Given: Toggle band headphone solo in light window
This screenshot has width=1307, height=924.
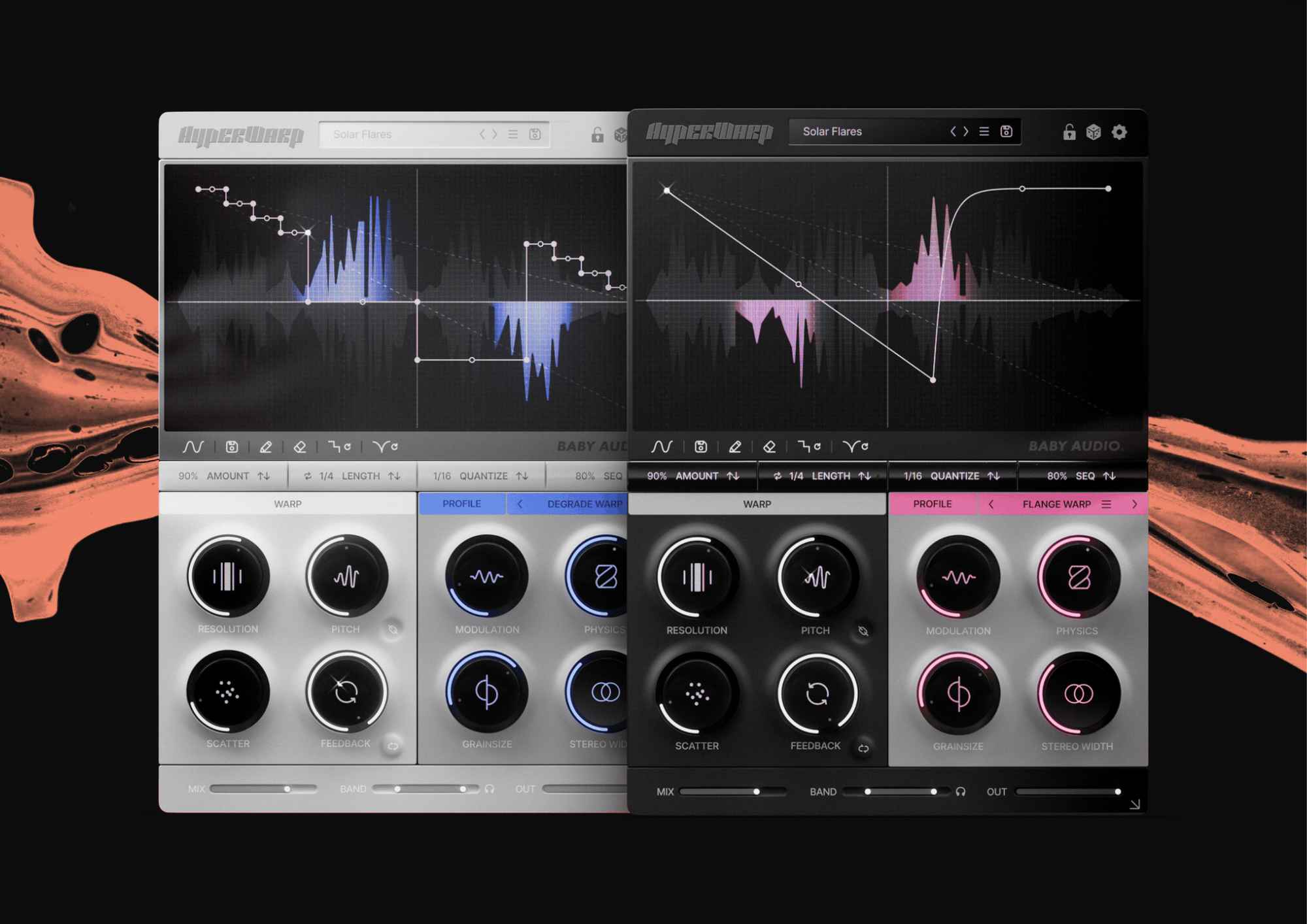Looking at the screenshot, I should [489, 789].
